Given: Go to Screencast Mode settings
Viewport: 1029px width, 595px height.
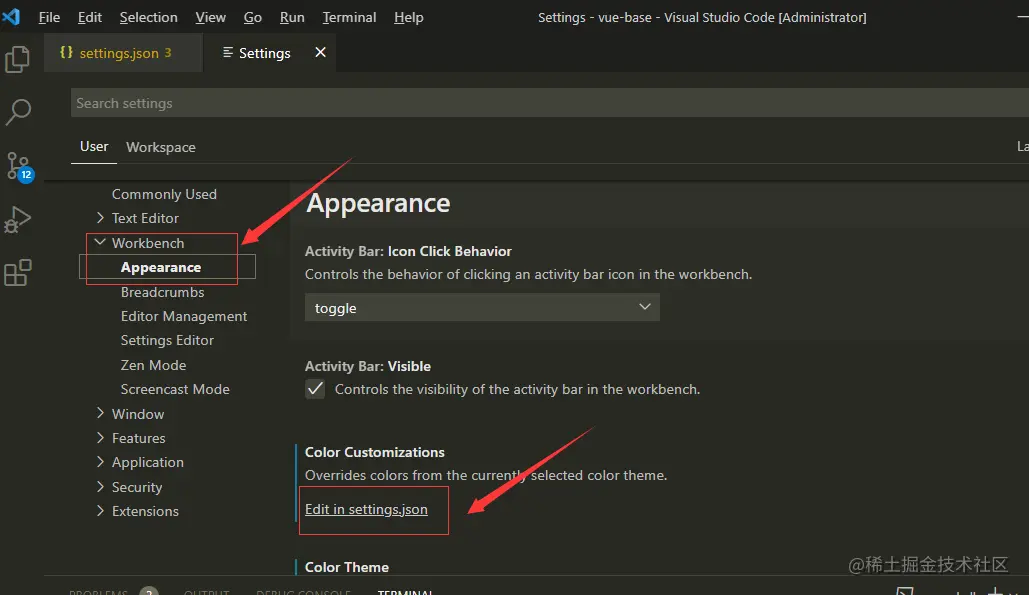Looking at the screenshot, I should [x=175, y=389].
